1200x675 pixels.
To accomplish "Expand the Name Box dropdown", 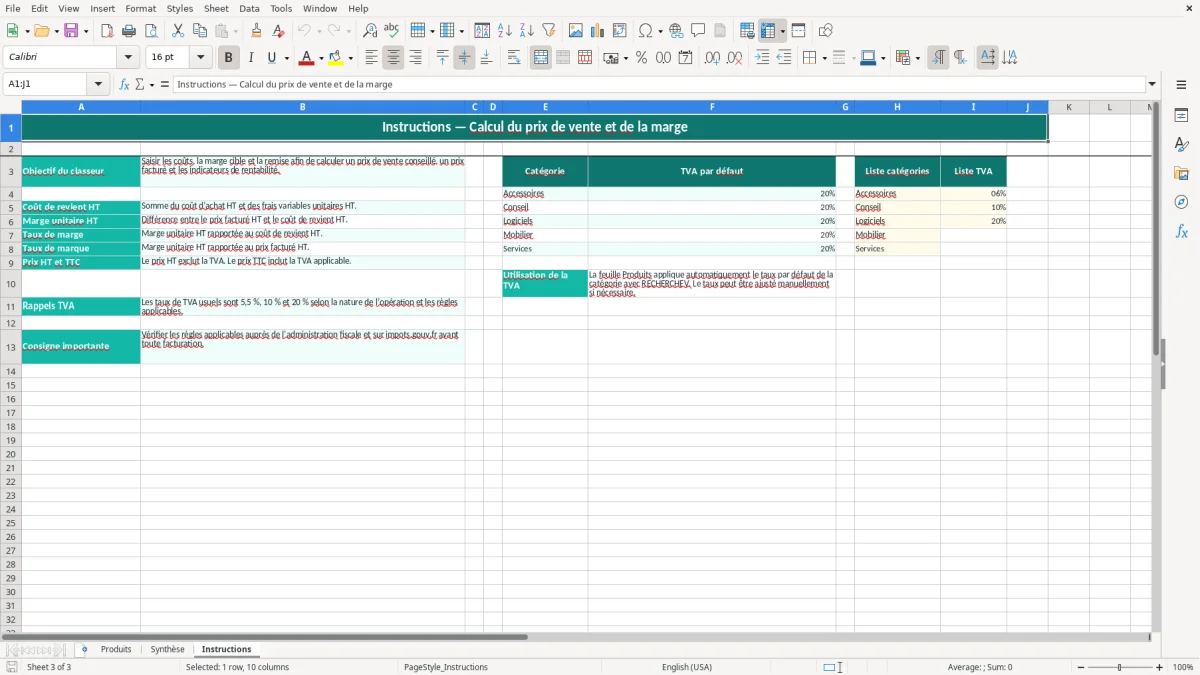I will [x=98, y=84].
